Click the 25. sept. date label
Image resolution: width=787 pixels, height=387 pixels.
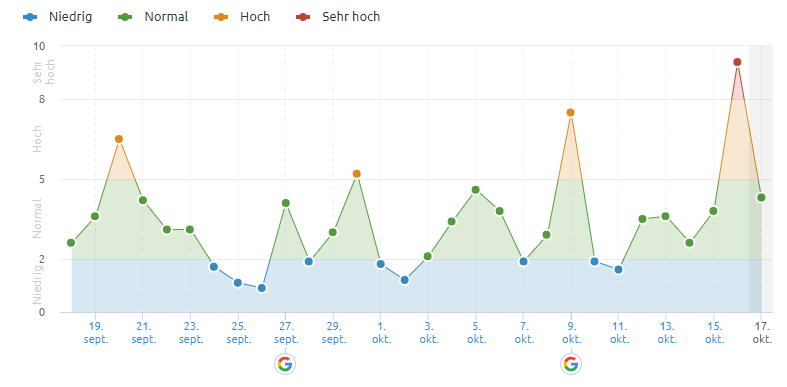point(239,333)
